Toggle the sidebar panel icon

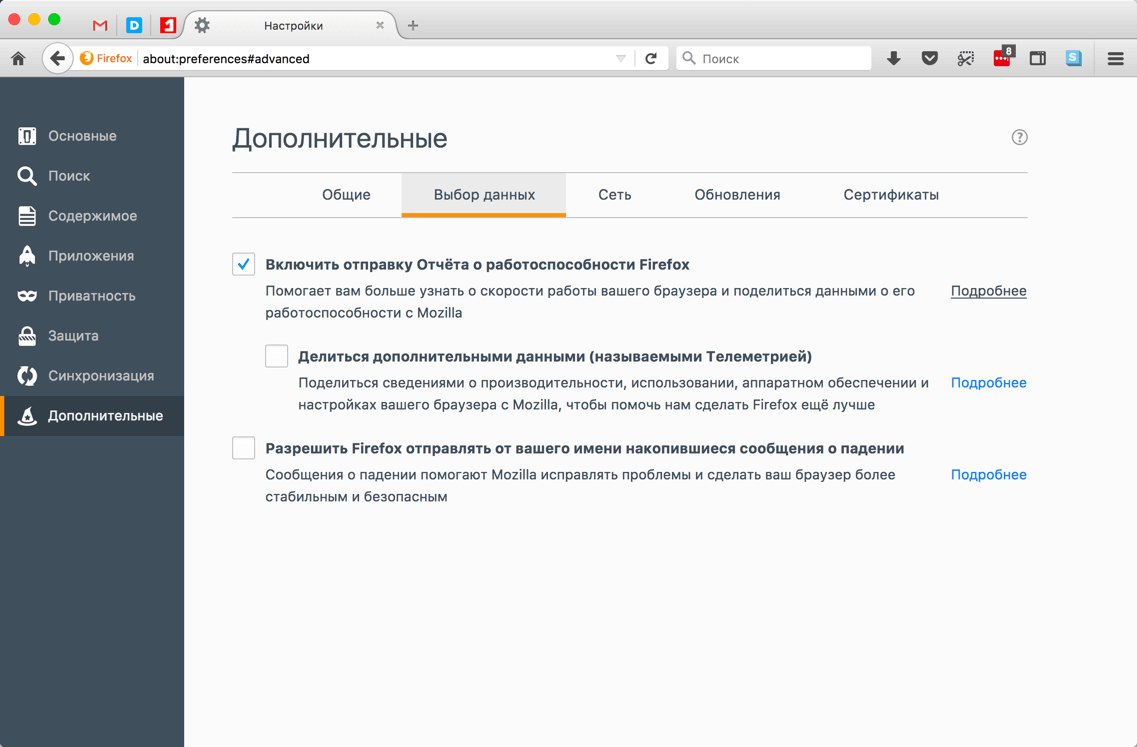[x=1038, y=59]
